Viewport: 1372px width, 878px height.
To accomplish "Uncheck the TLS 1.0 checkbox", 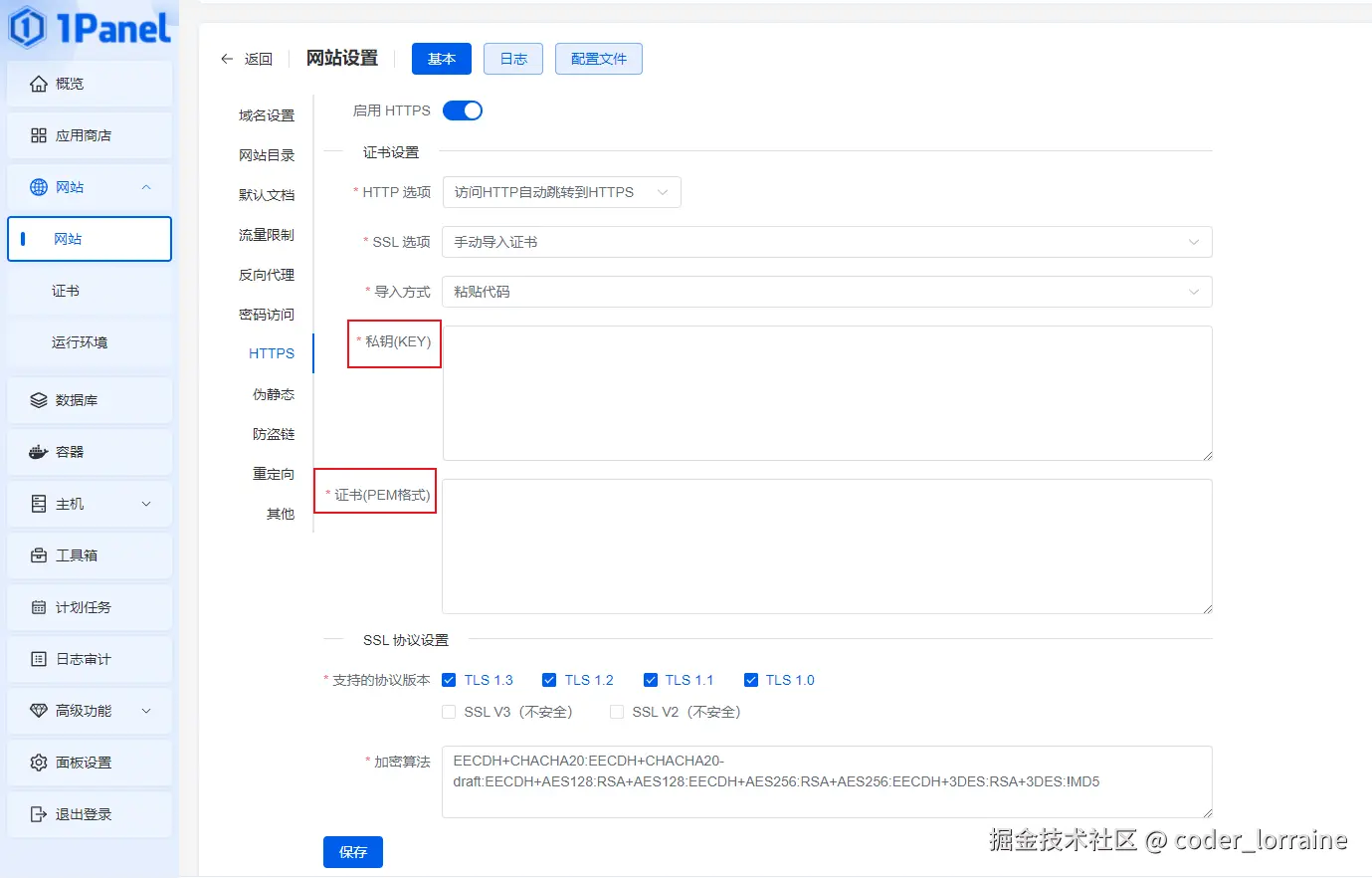I will (x=751, y=680).
